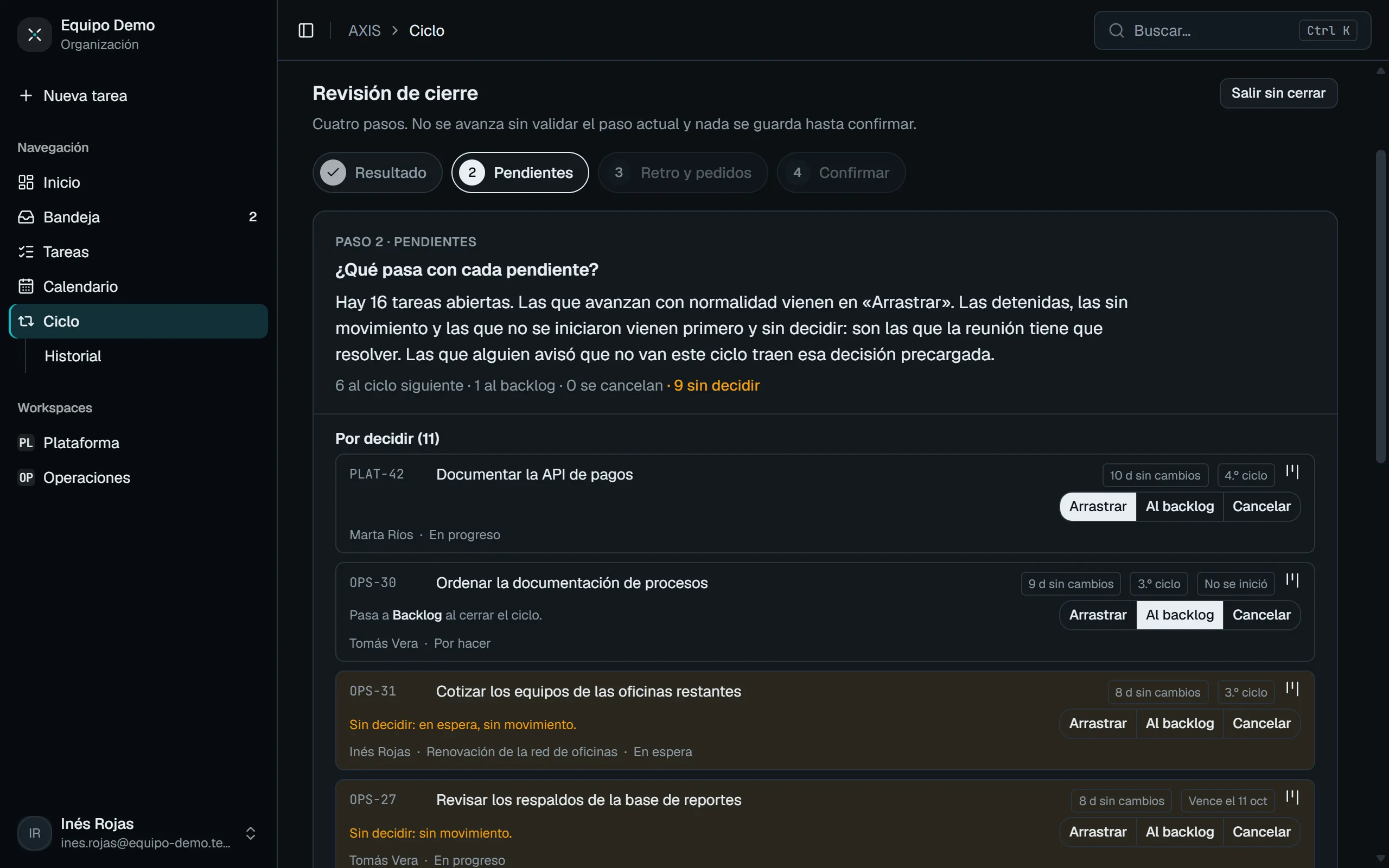Click the Bandeja unread count 2

coord(252,217)
